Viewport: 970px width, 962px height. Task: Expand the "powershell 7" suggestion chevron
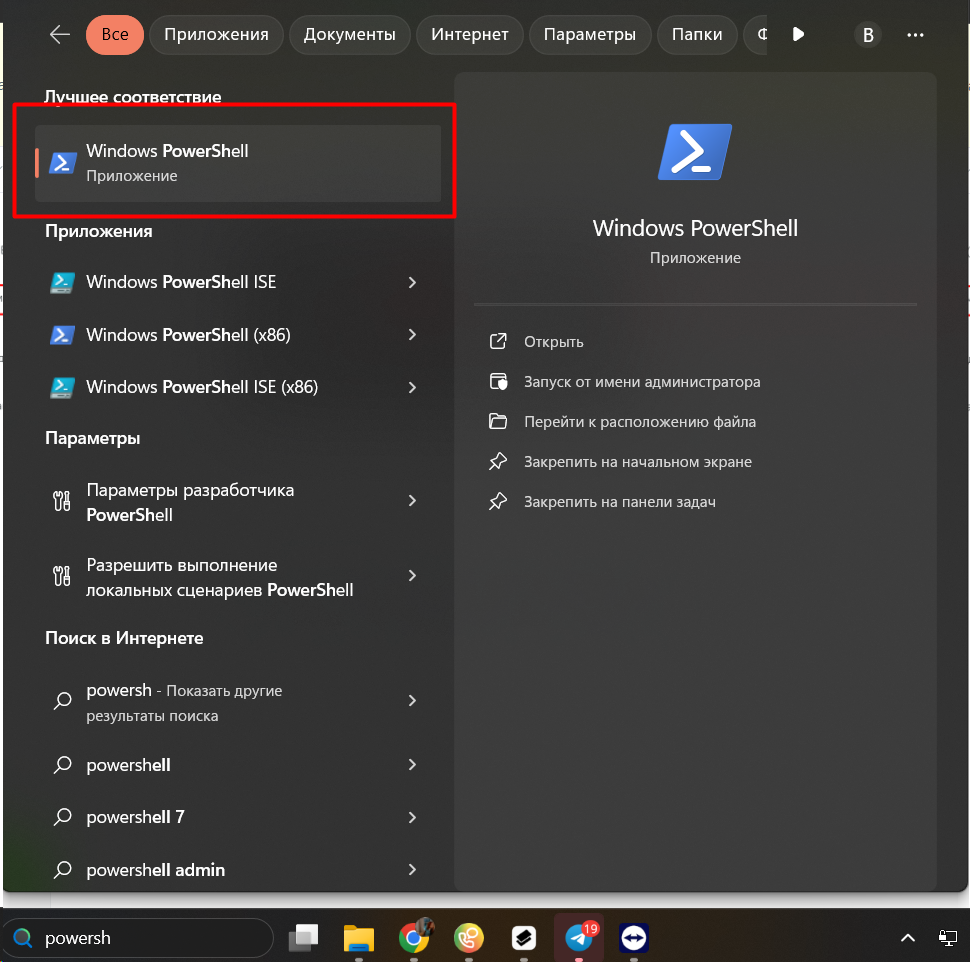412,817
